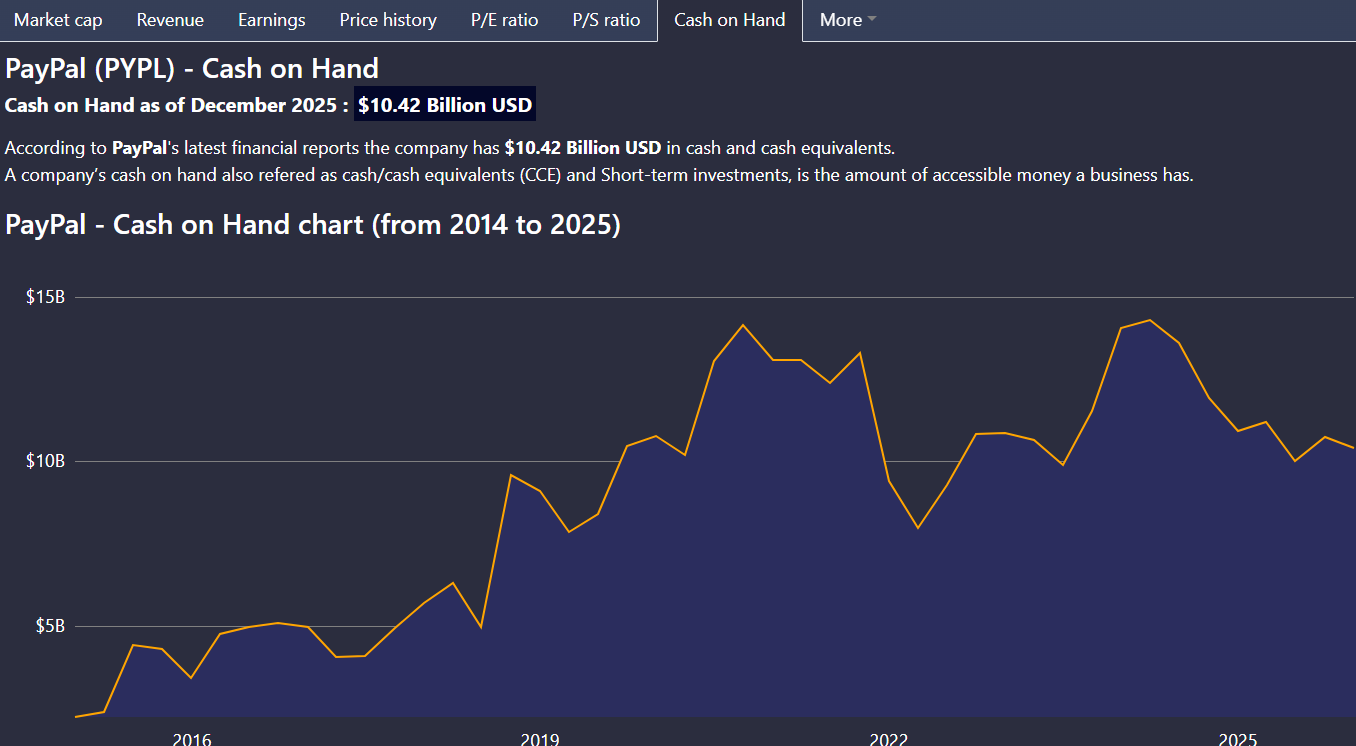This screenshot has height=746, width=1356.
Task: View the P/S ratio tab
Action: pyautogui.click(x=606, y=20)
